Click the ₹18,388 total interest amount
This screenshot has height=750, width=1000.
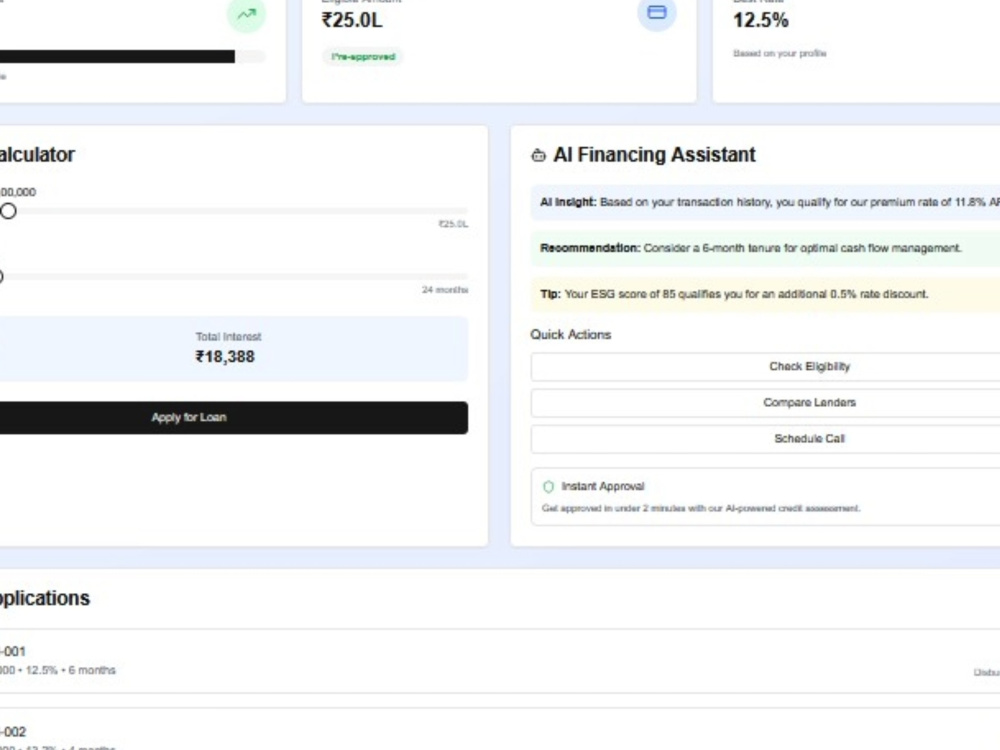(225, 357)
